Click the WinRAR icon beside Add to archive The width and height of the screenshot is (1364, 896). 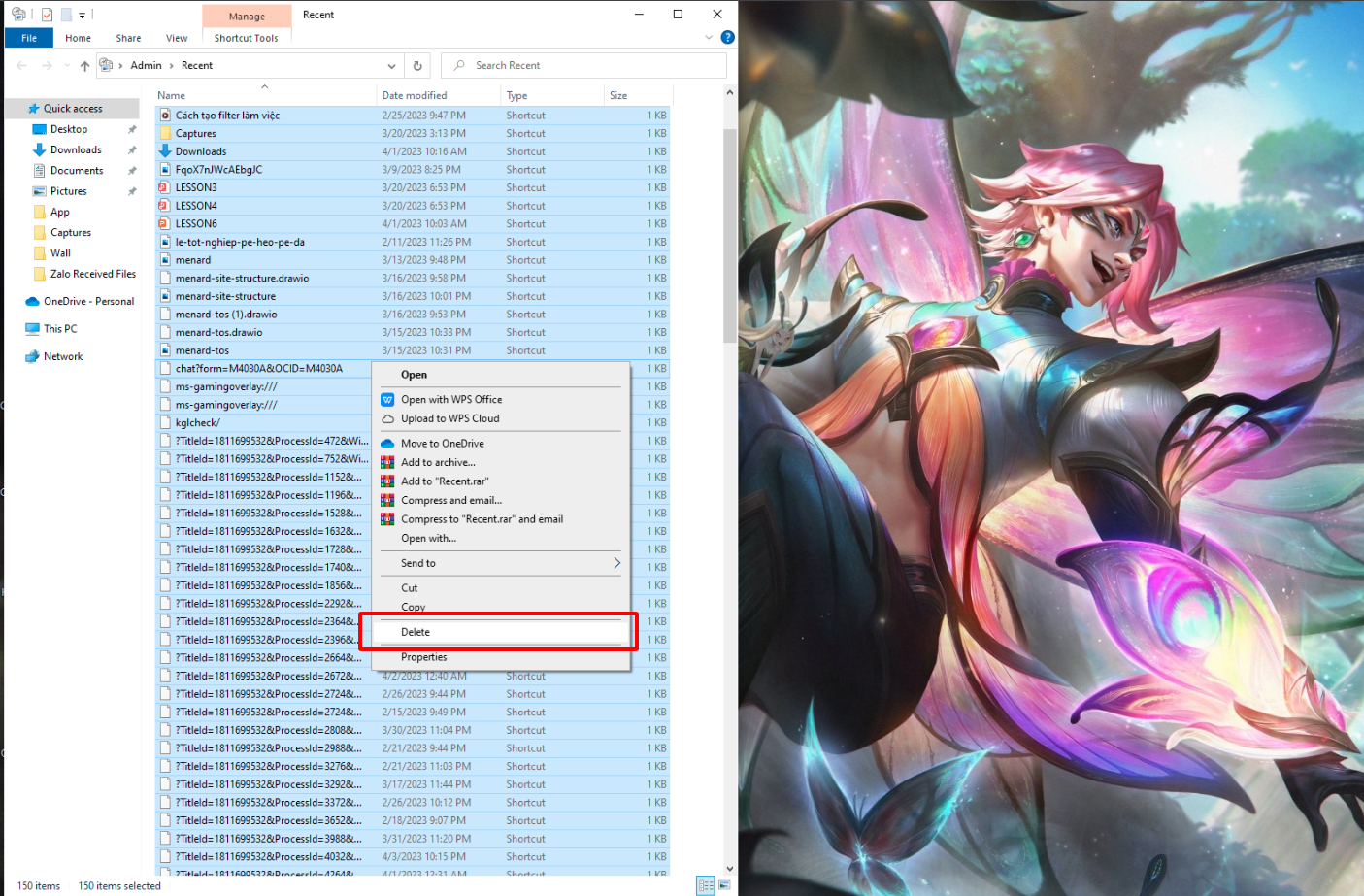click(x=387, y=462)
